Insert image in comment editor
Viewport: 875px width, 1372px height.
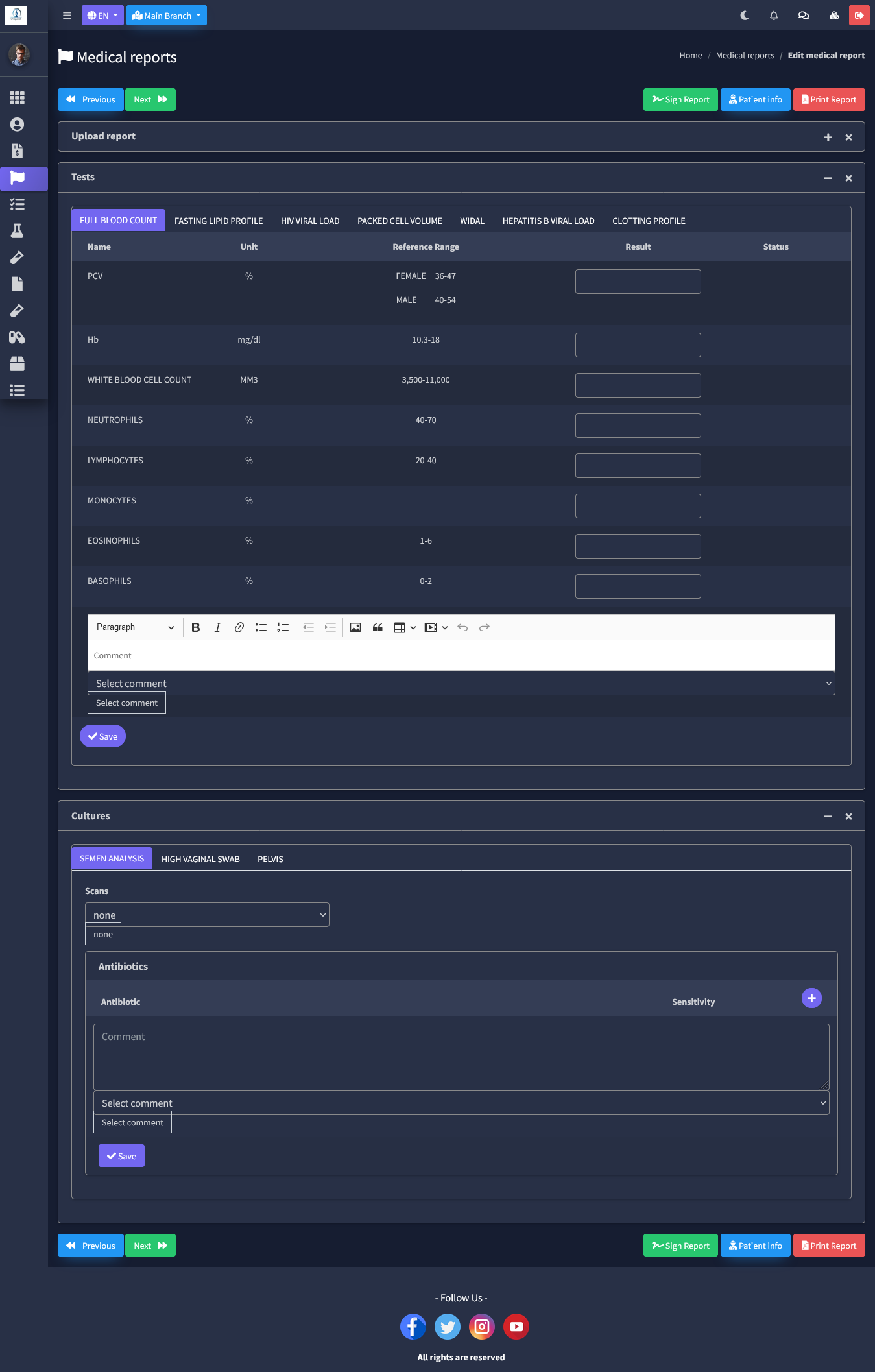pos(355,627)
